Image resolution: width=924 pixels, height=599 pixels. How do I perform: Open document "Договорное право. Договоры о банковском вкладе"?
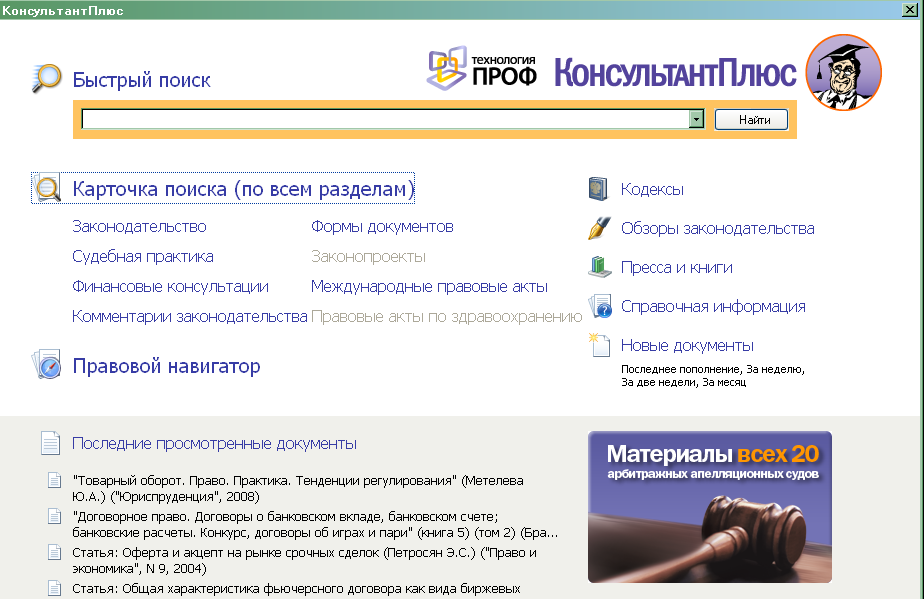(x=315, y=524)
